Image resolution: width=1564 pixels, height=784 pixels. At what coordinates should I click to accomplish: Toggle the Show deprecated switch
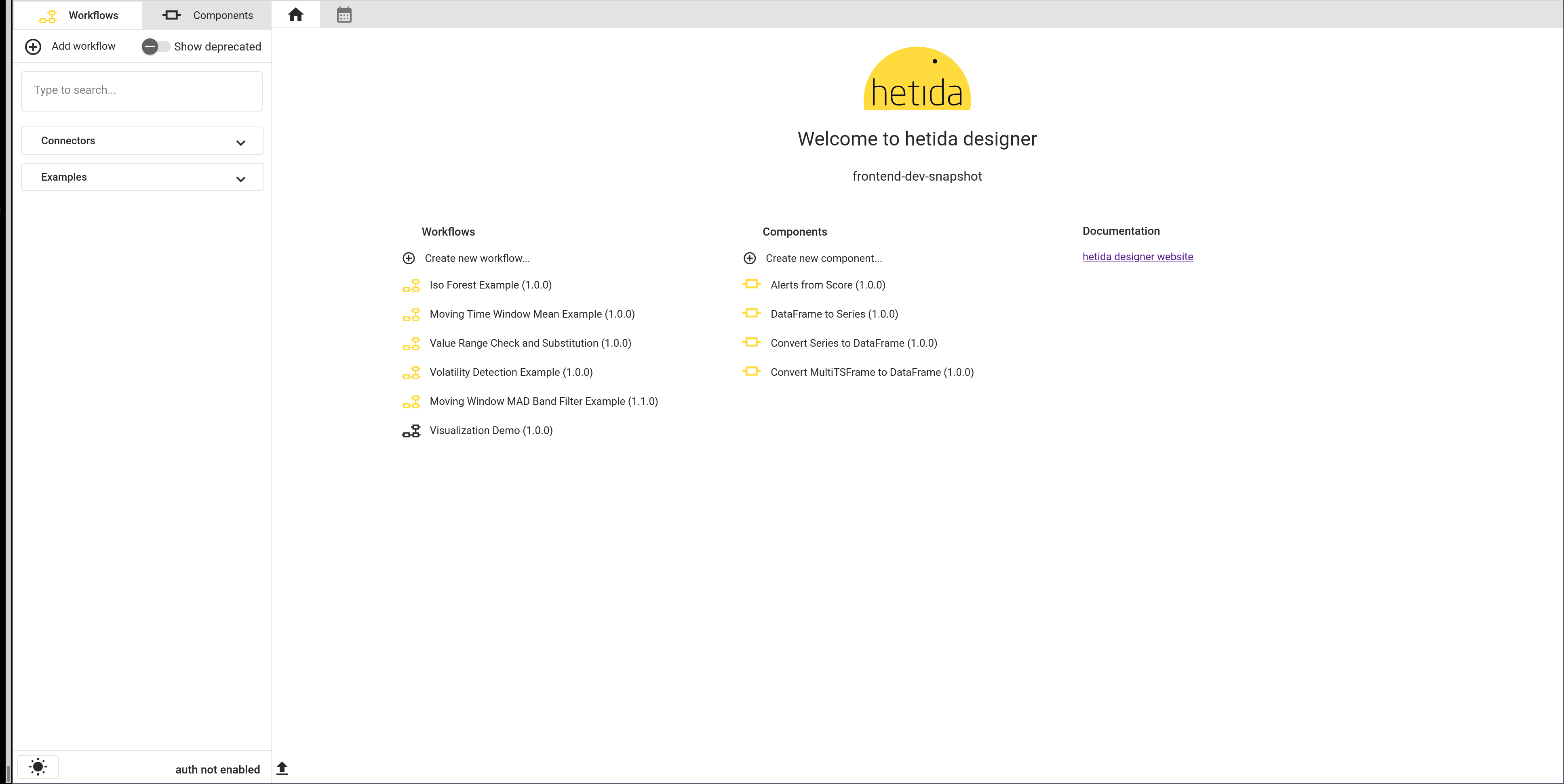pos(156,46)
